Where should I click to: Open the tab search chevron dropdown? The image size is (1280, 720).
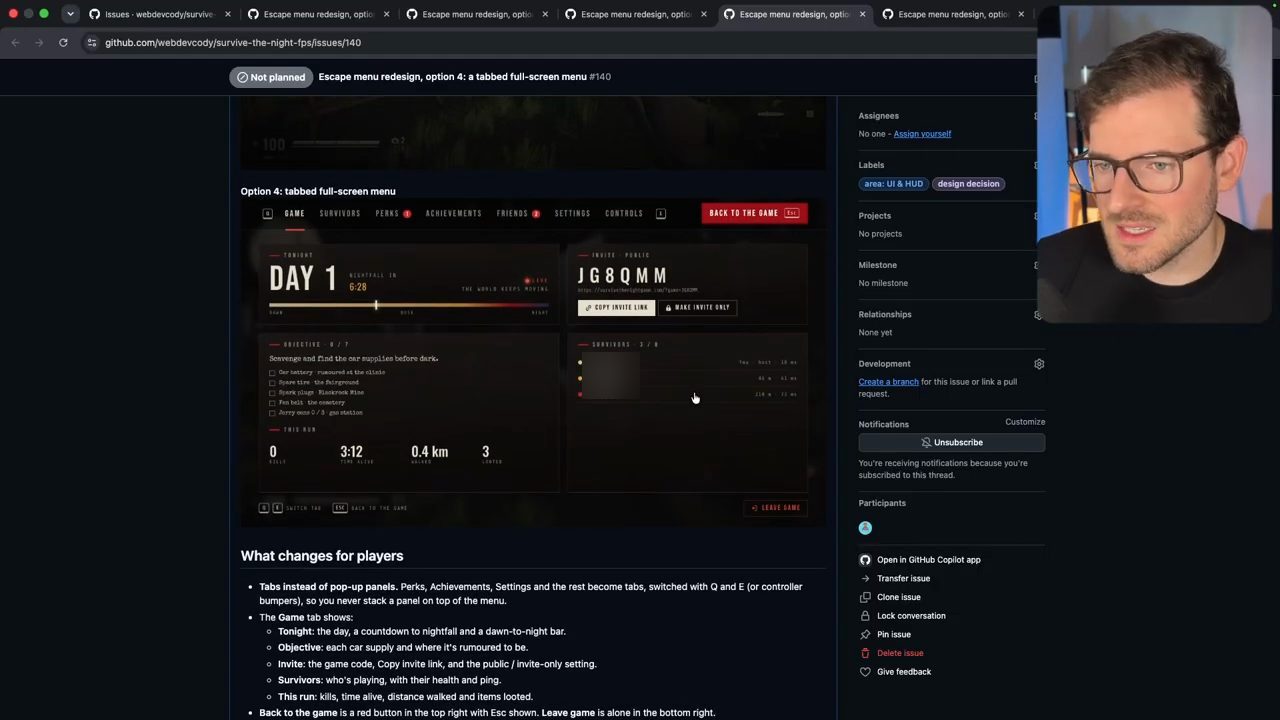[x=70, y=14]
